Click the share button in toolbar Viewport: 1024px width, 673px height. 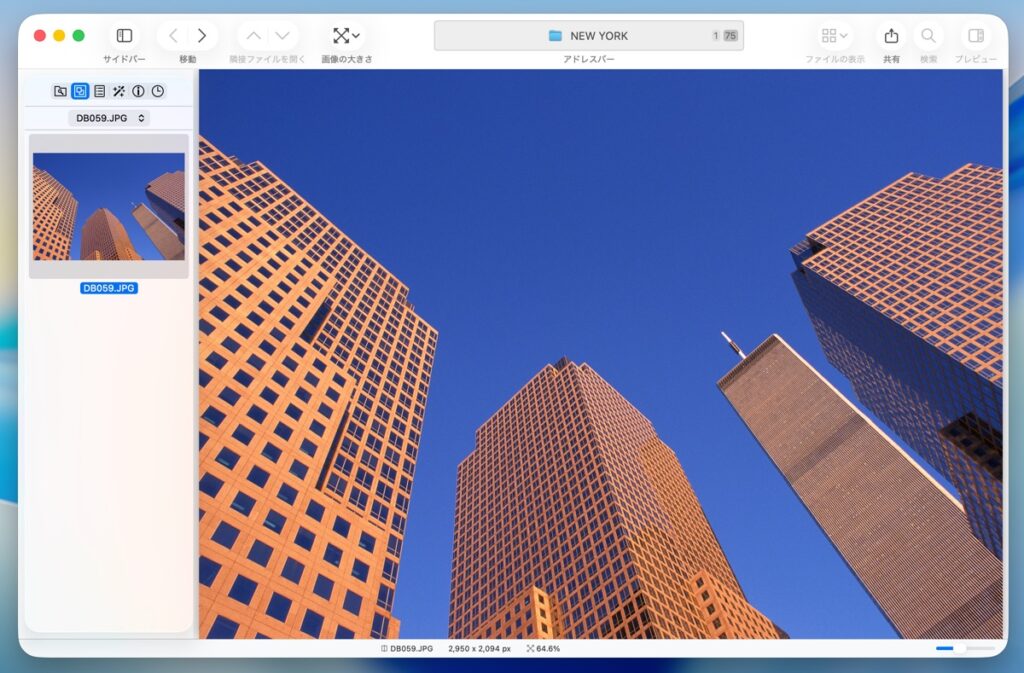click(891, 36)
